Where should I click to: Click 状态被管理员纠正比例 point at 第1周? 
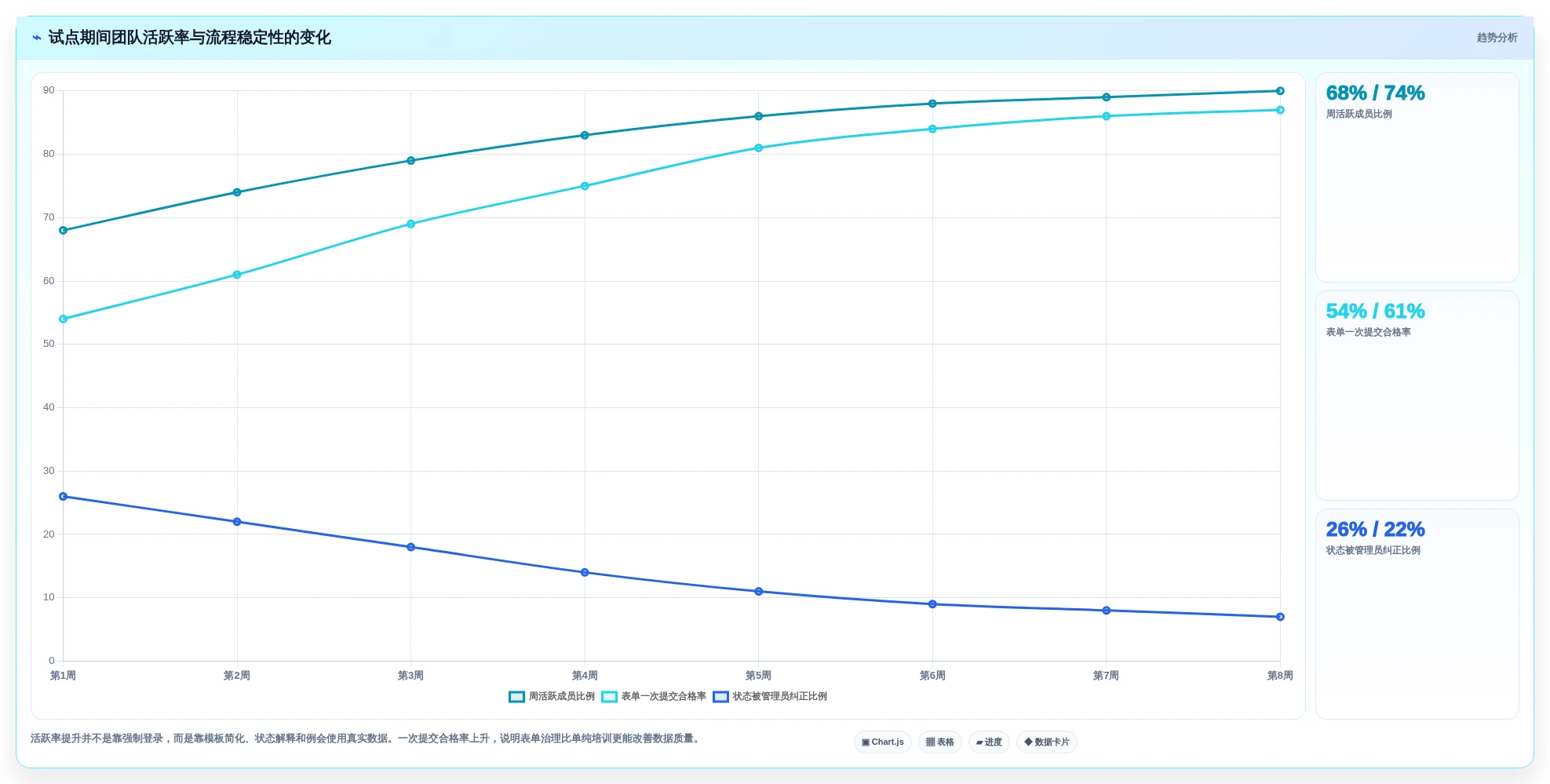(63, 496)
